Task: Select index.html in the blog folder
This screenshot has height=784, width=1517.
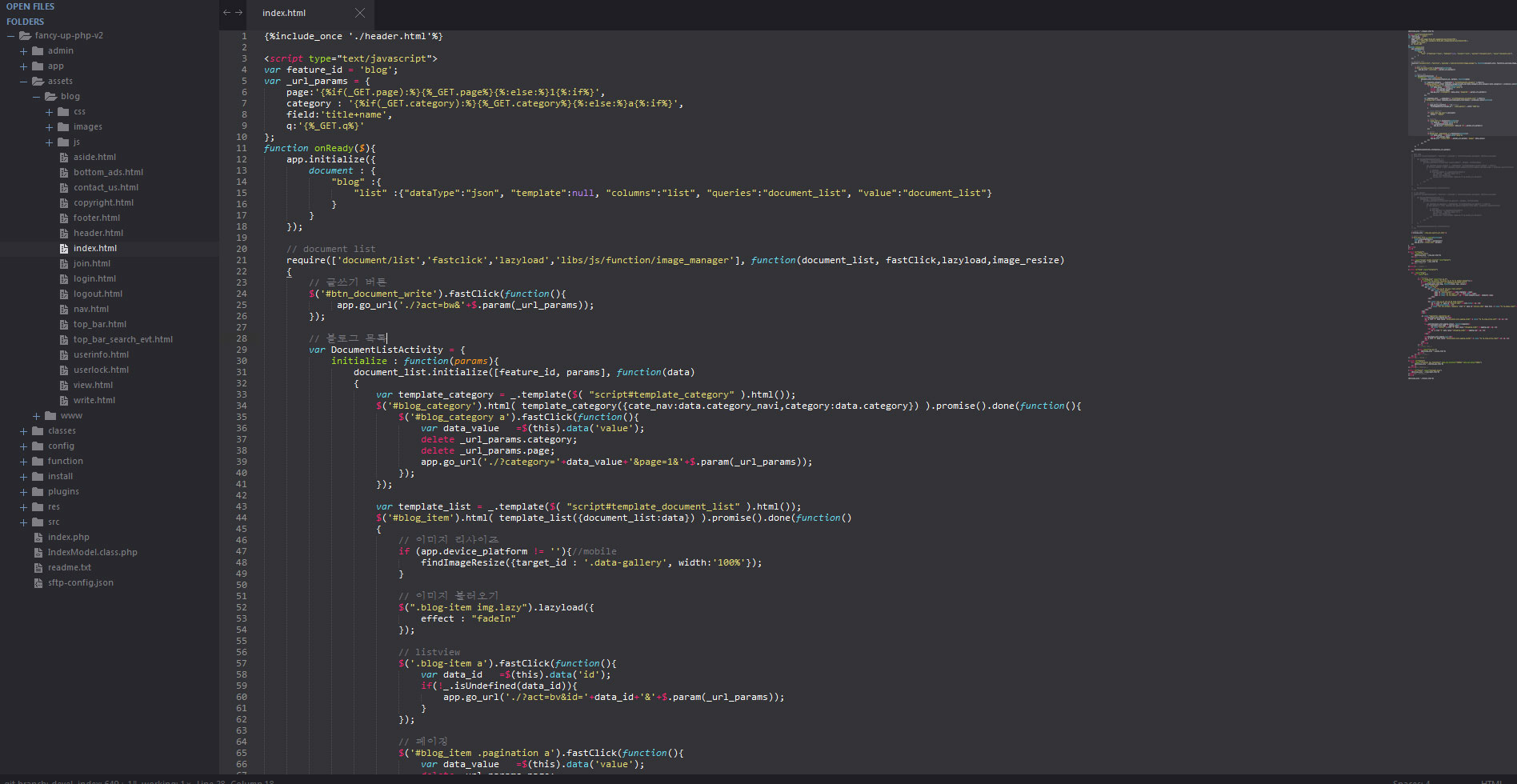Action: pyautogui.click(x=95, y=248)
